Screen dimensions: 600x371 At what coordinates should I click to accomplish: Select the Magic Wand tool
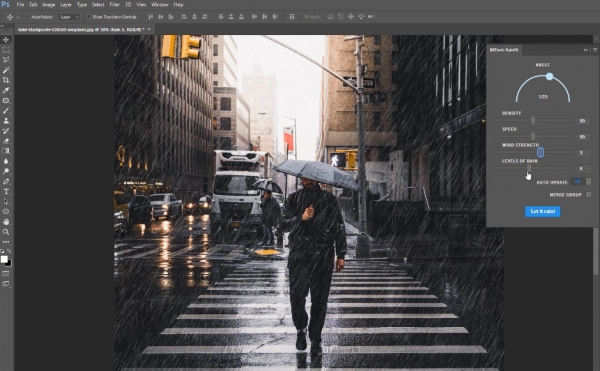[x=6, y=70]
